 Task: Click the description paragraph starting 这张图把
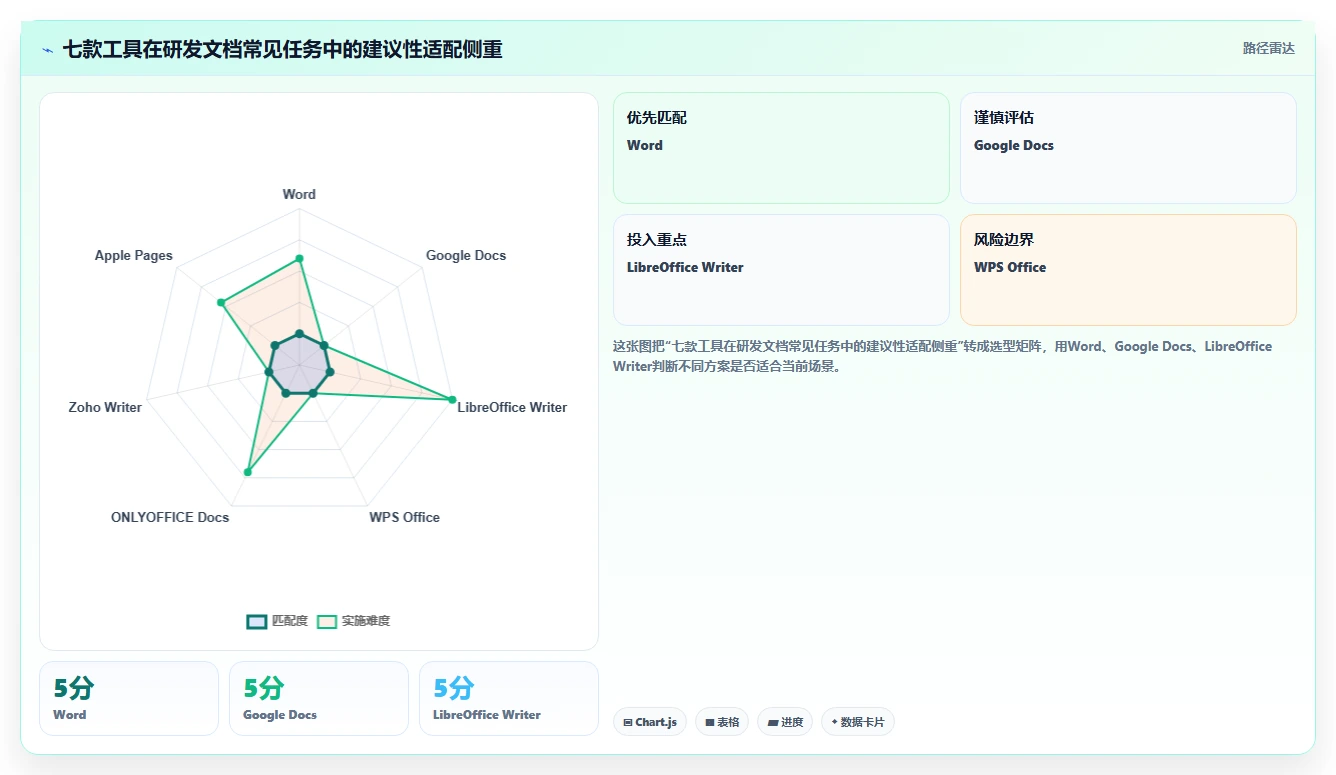click(942, 356)
